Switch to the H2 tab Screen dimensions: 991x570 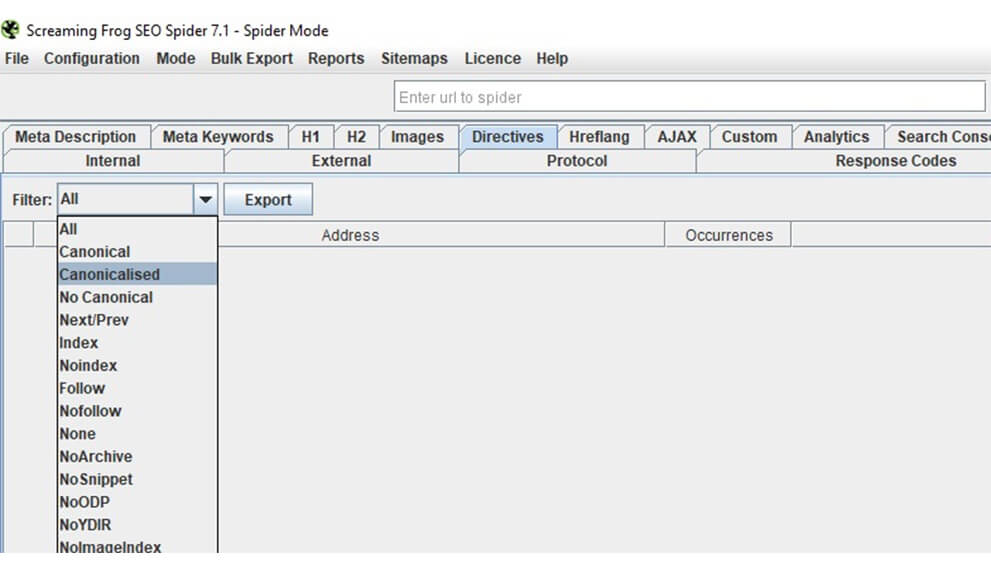356,136
